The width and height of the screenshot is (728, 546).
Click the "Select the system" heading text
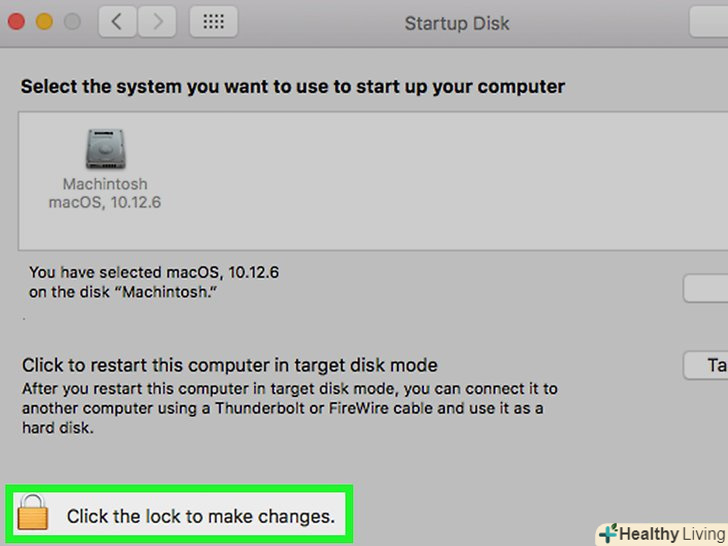[x=293, y=86]
